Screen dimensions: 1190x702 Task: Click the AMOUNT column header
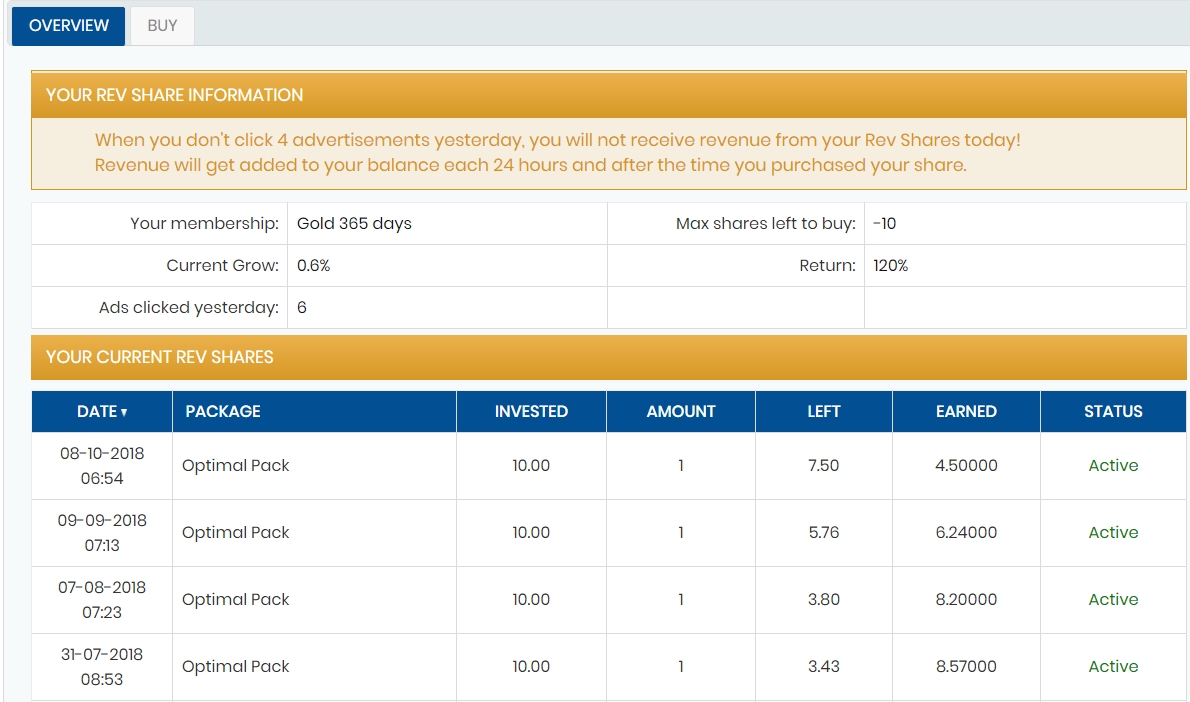[681, 411]
